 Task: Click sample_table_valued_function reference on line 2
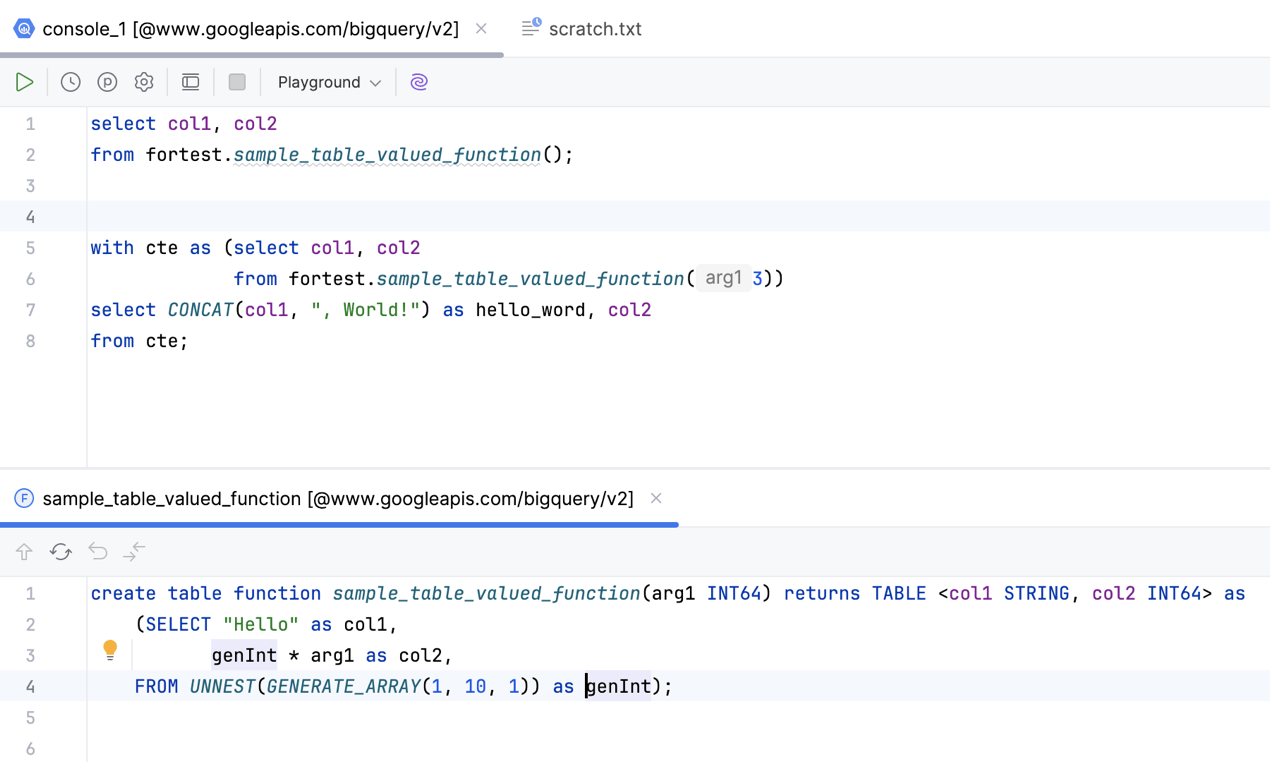click(x=387, y=155)
